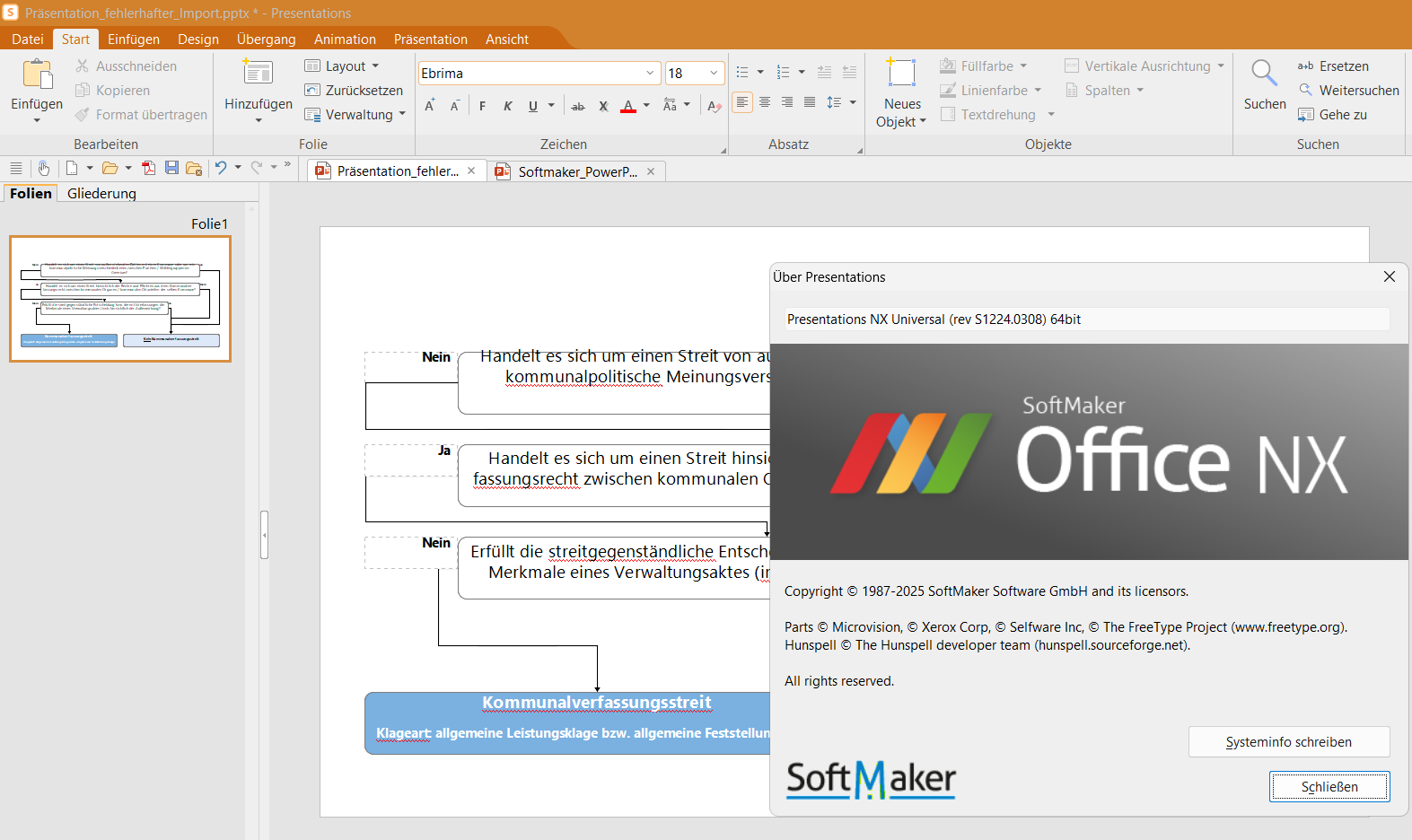Click the Ersetzen replace option

coord(1333,66)
